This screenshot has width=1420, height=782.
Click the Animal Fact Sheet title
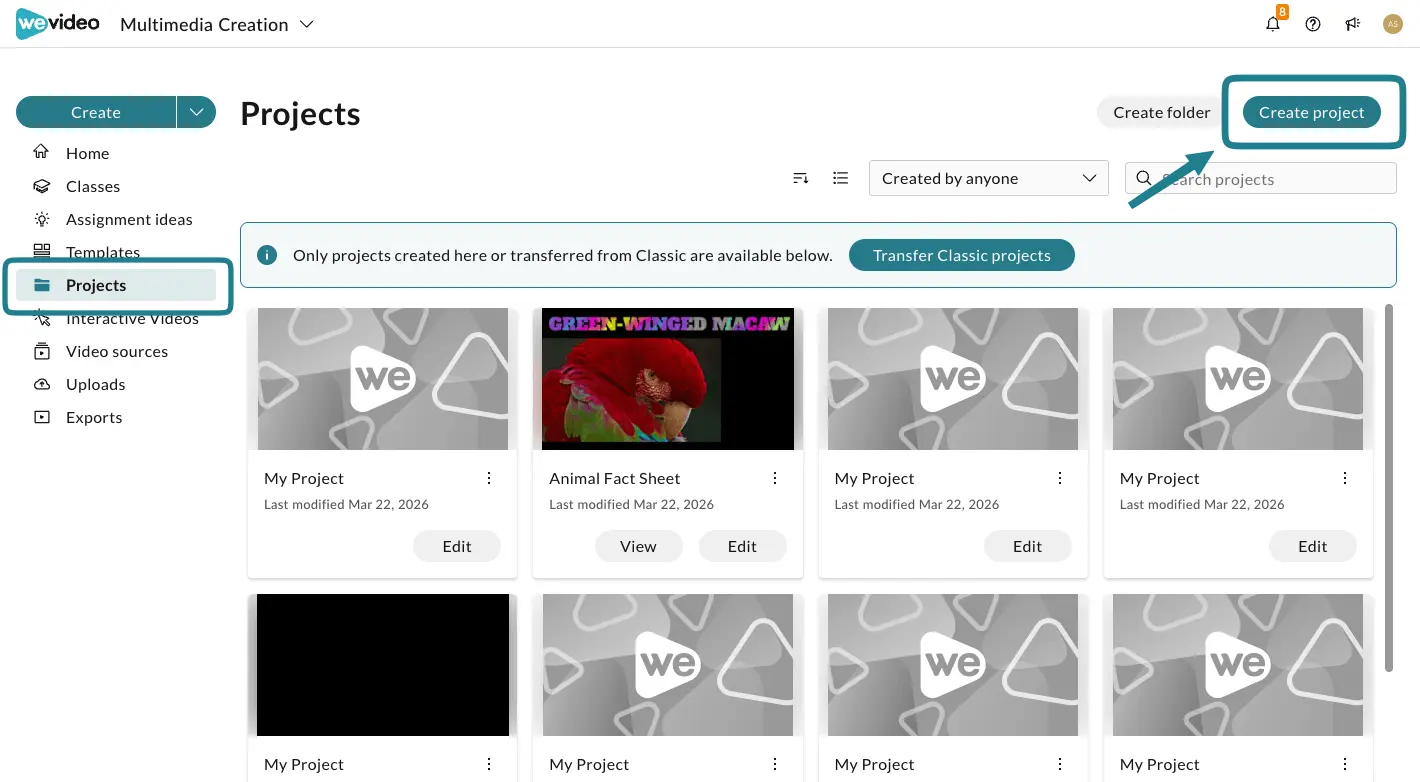coord(615,478)
